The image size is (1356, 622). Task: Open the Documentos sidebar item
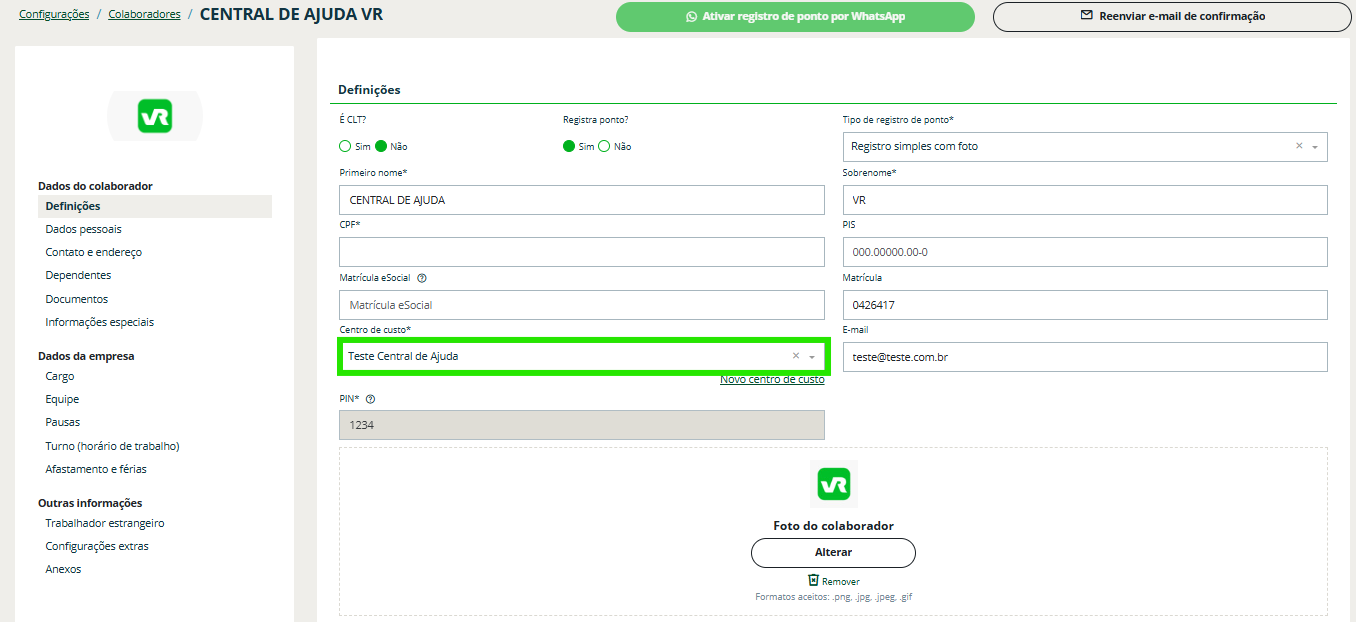click(76, 299)
